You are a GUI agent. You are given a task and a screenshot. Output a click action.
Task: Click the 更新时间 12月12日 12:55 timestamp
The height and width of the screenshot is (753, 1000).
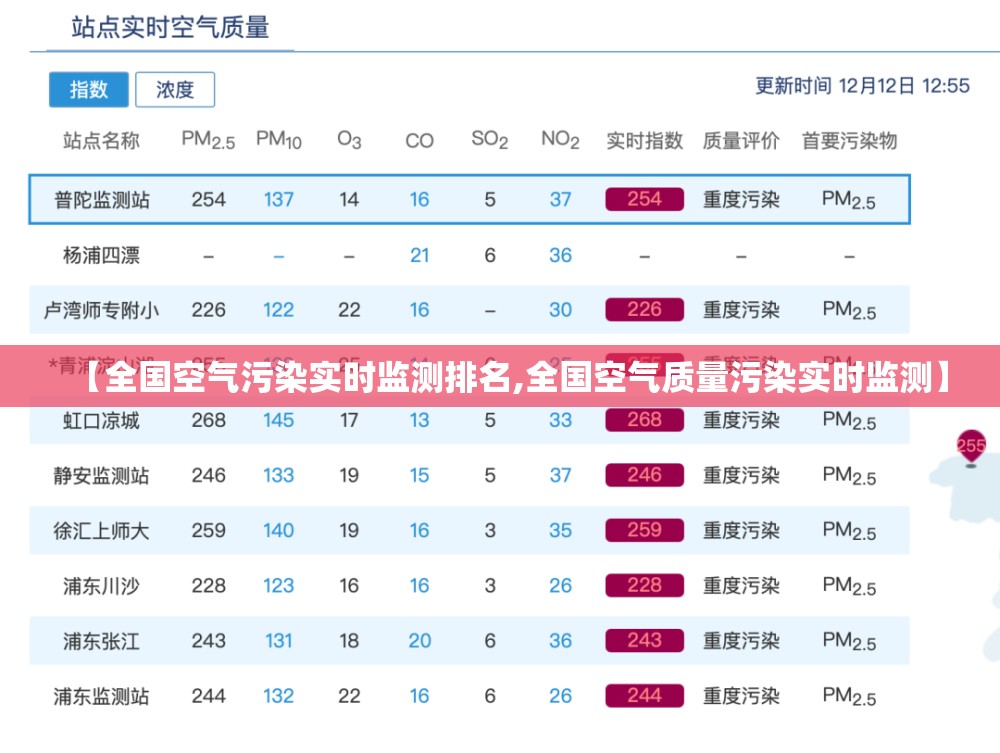click(x=862, y=85)
